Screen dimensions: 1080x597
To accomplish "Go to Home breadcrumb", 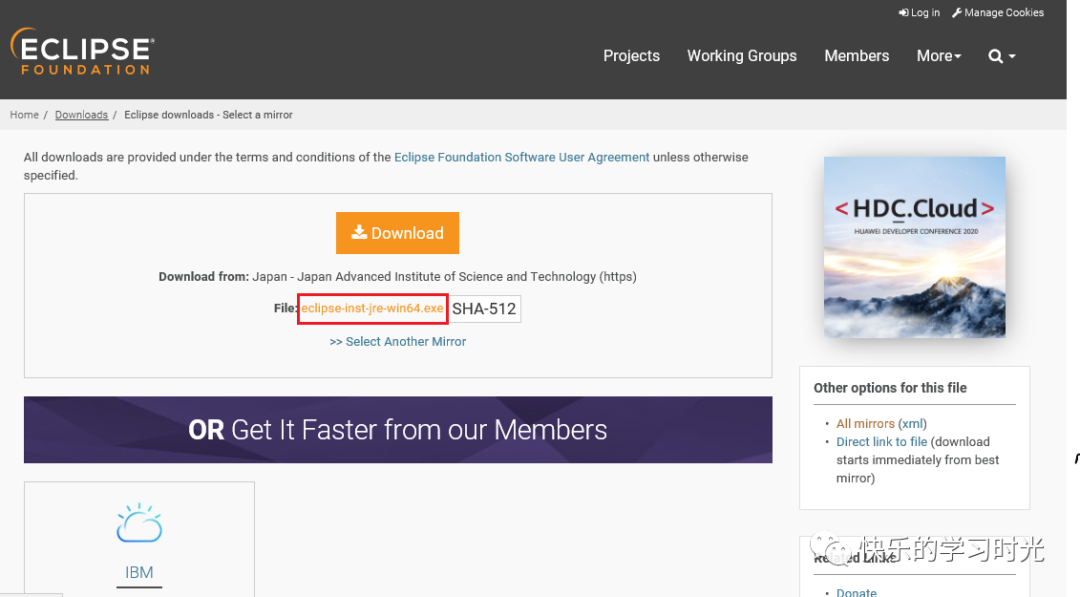I will [x=24, y=115].
